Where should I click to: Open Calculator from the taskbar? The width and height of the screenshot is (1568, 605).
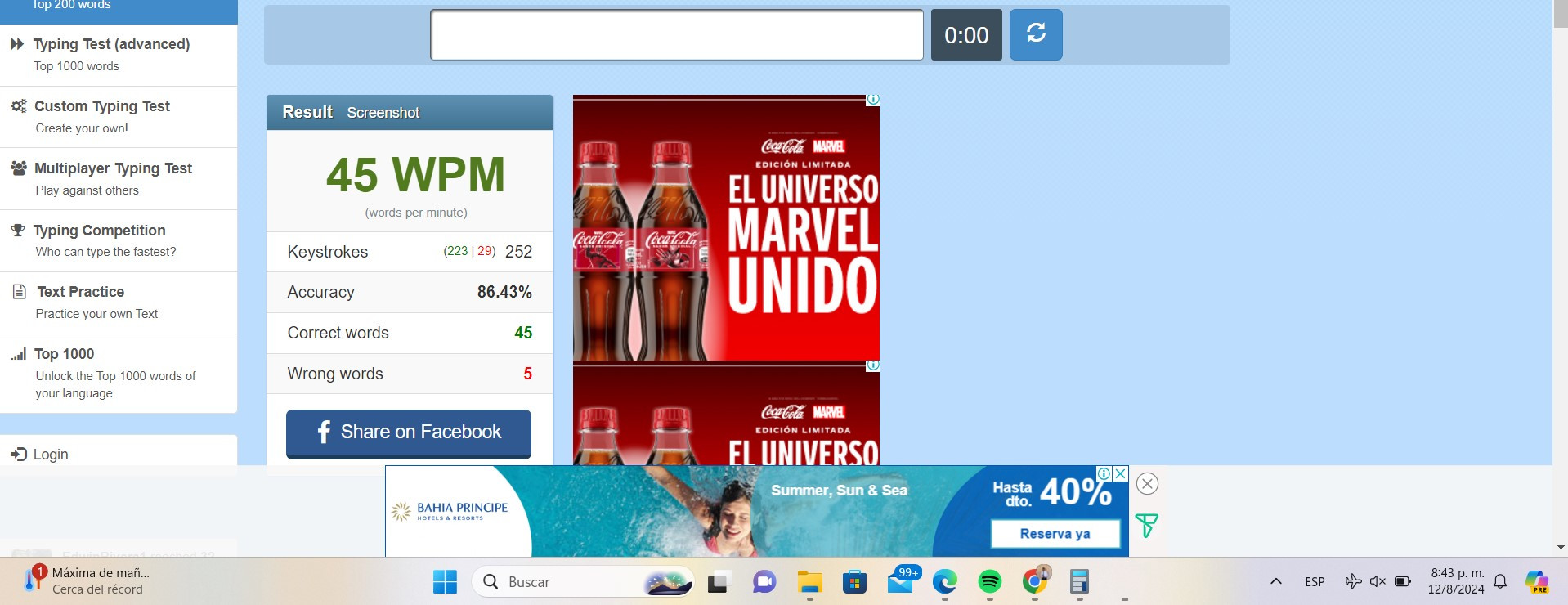(1079, 582)
